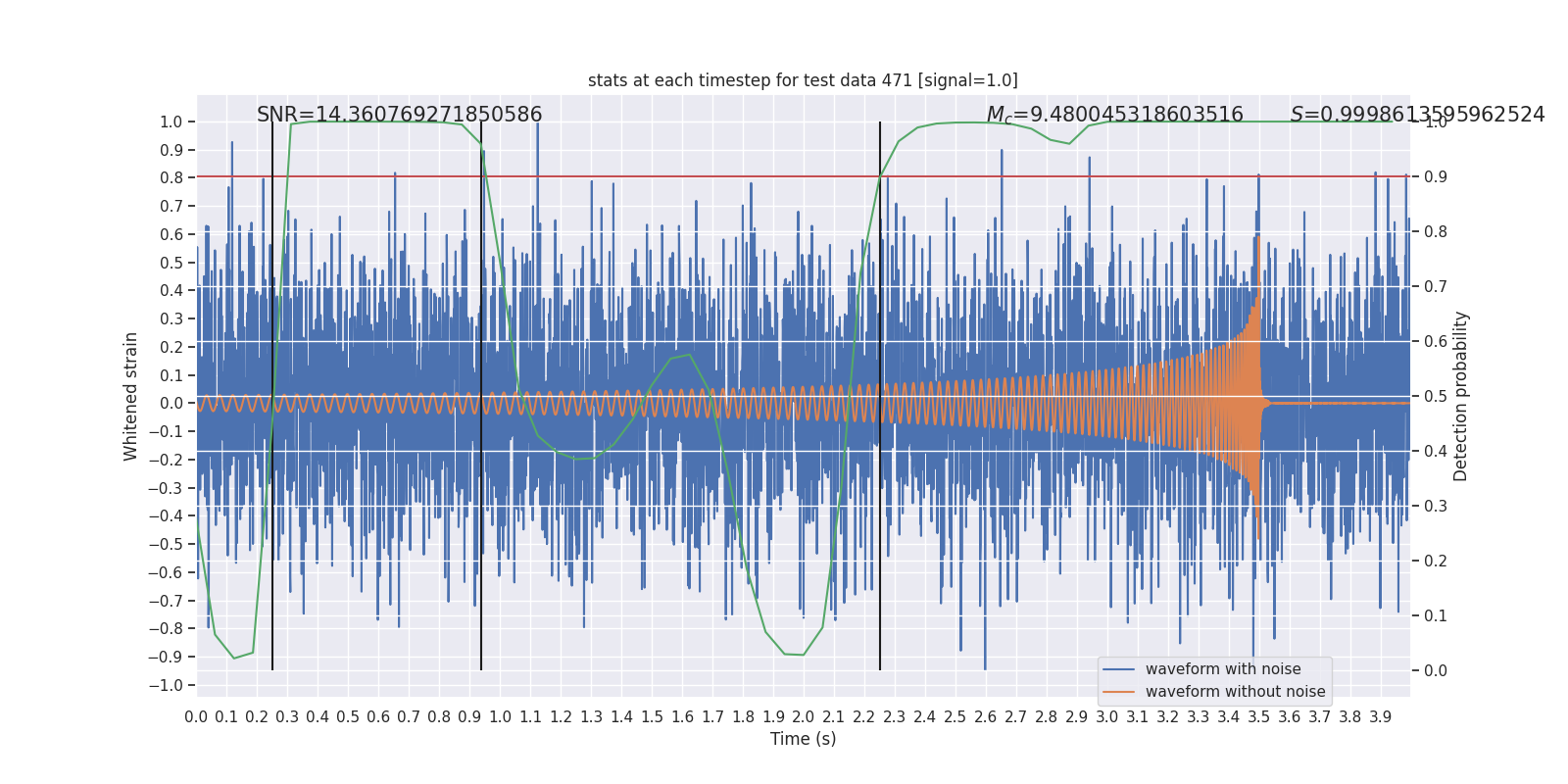Click the orange line sample in the legend
The image size is (1568, 784).
pos(1118,692)
